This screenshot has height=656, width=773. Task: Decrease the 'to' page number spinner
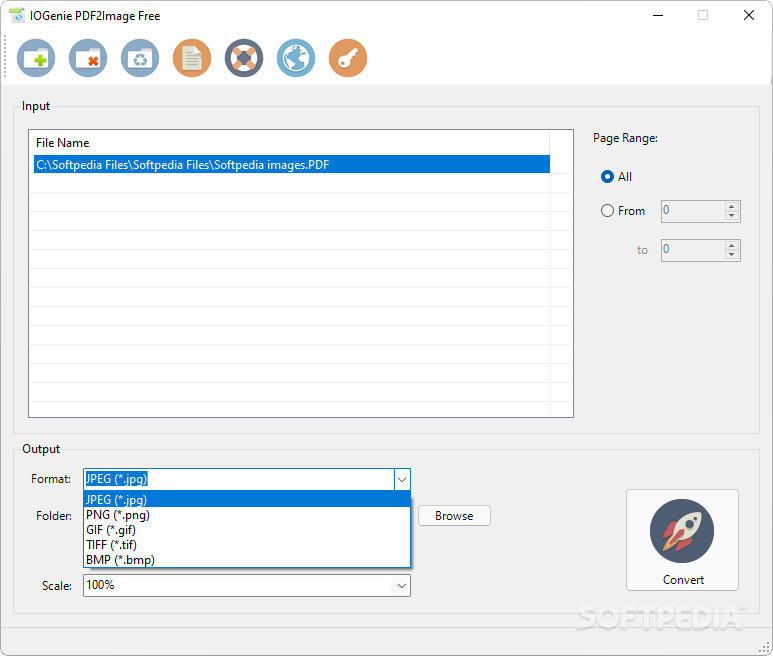[x=732, y=254]
